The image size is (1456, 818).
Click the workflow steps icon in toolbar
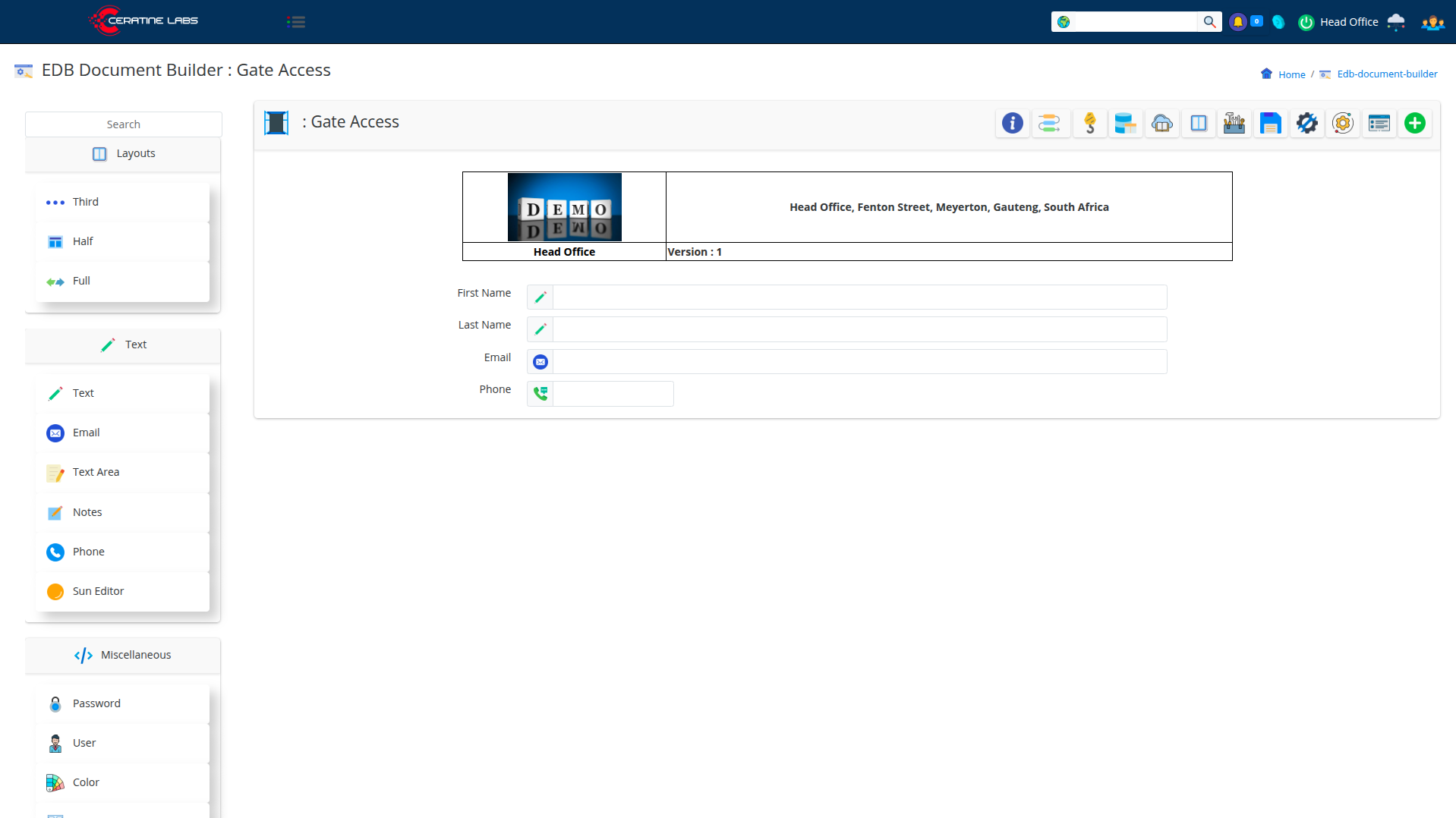(x=1049, y=123)
